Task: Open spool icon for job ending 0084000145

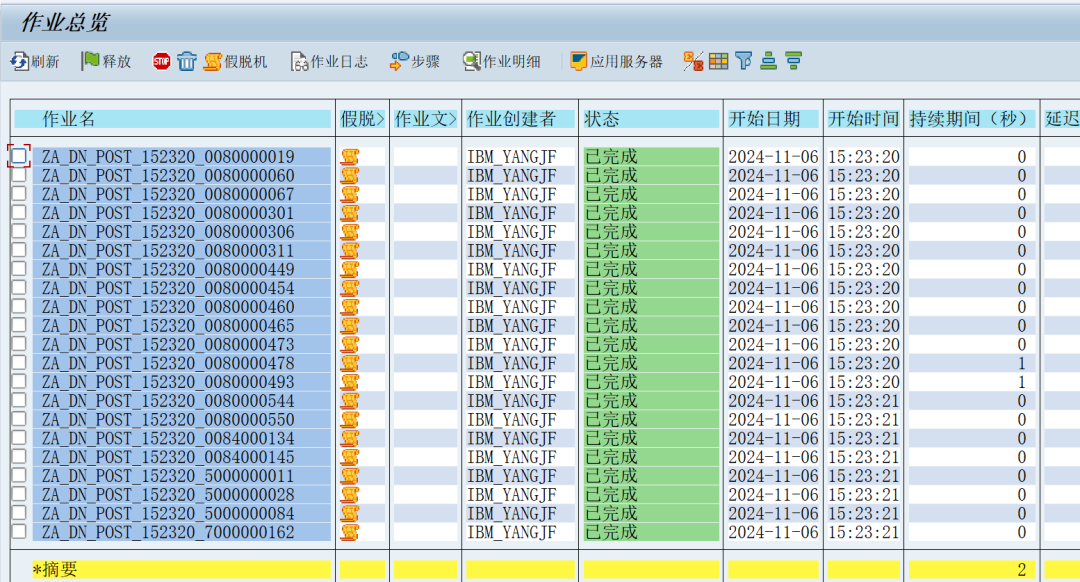Action: tap(350, 457)
